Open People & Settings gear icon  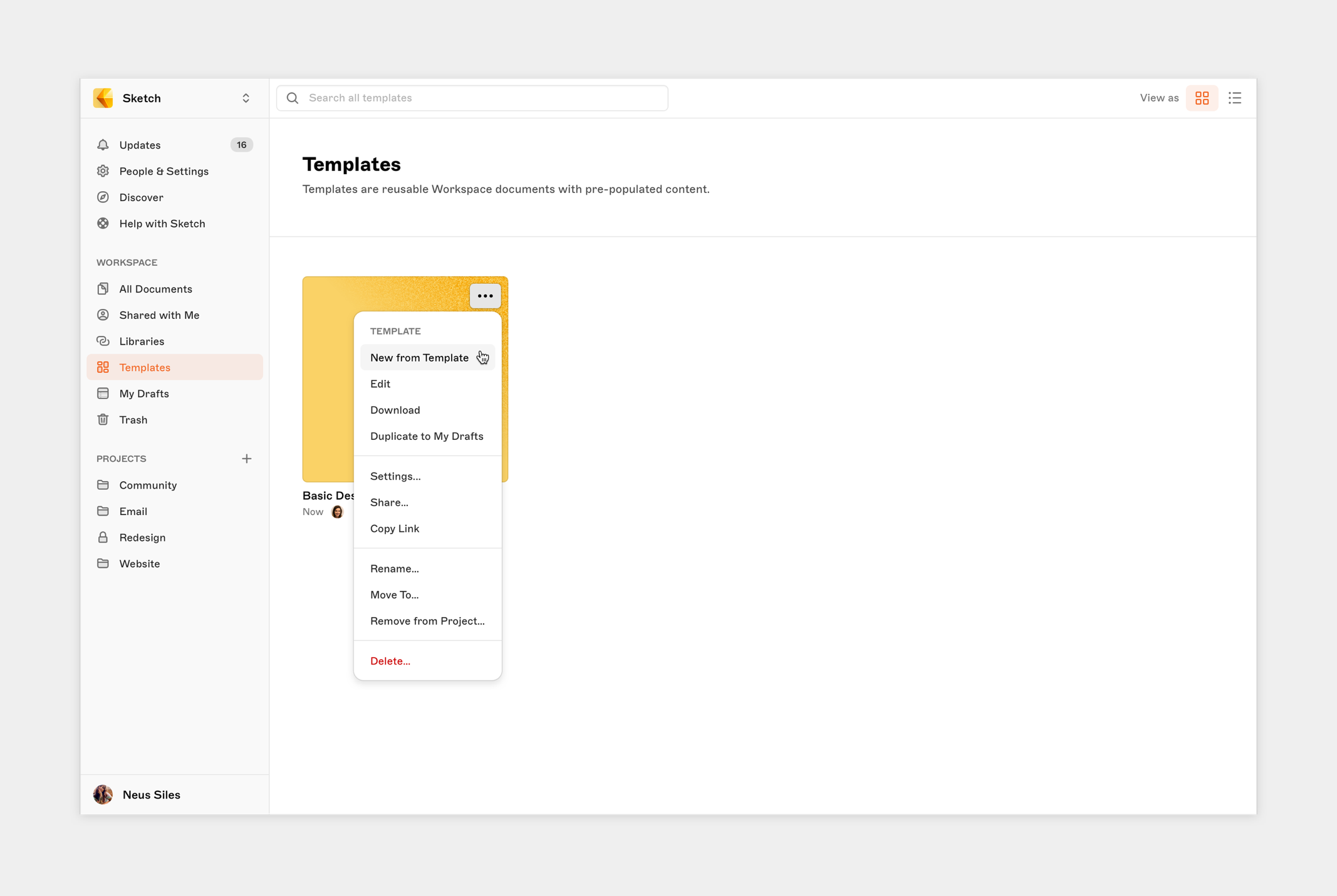click(103, 171)
